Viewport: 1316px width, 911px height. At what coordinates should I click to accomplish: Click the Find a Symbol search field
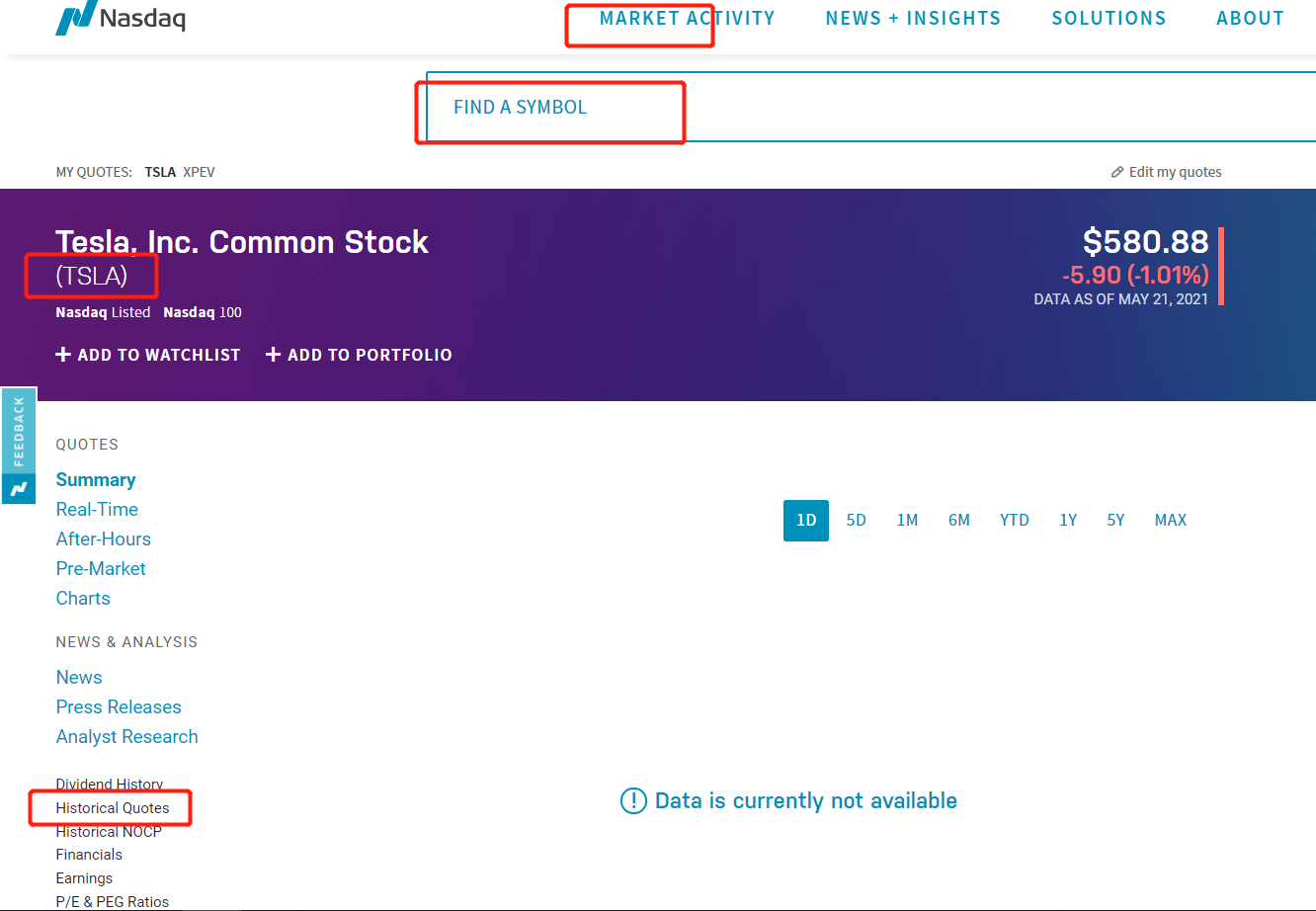point(870,107)
